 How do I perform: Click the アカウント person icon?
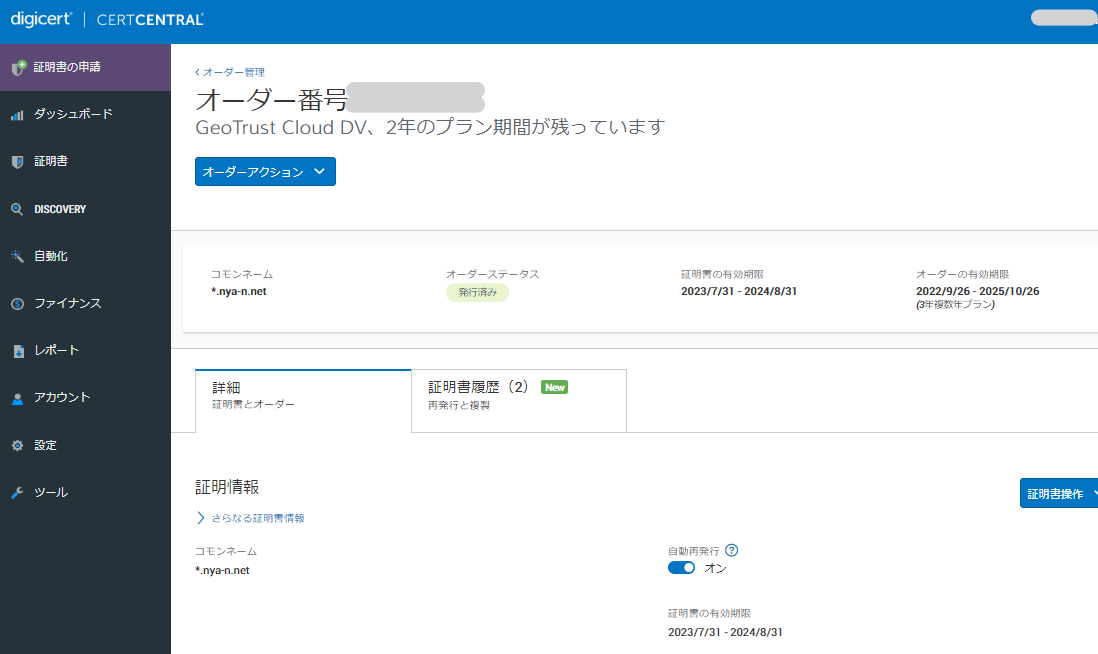click(x=18, y=398)
